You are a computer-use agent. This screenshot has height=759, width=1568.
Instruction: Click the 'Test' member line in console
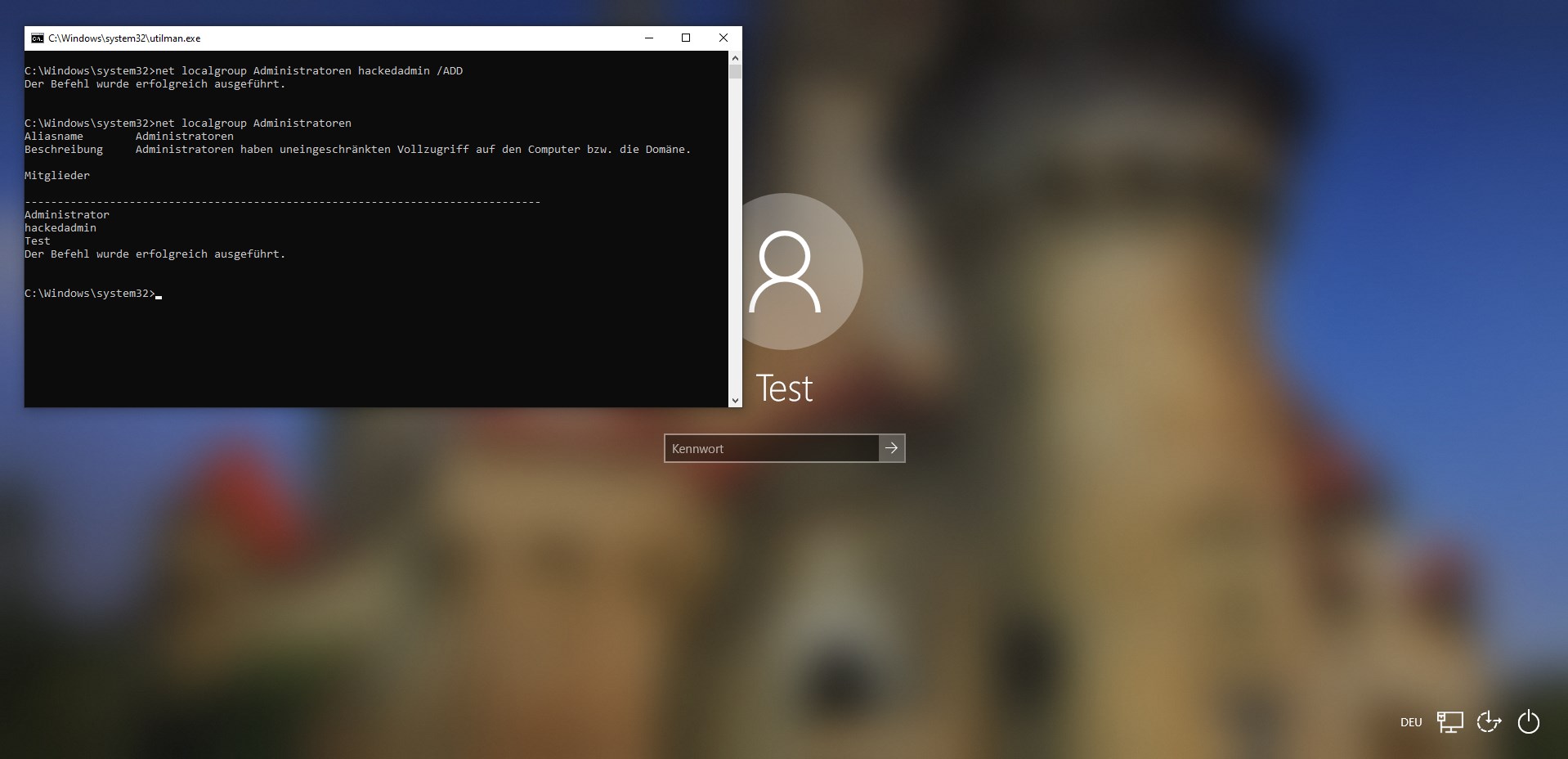tap(38, 241)
